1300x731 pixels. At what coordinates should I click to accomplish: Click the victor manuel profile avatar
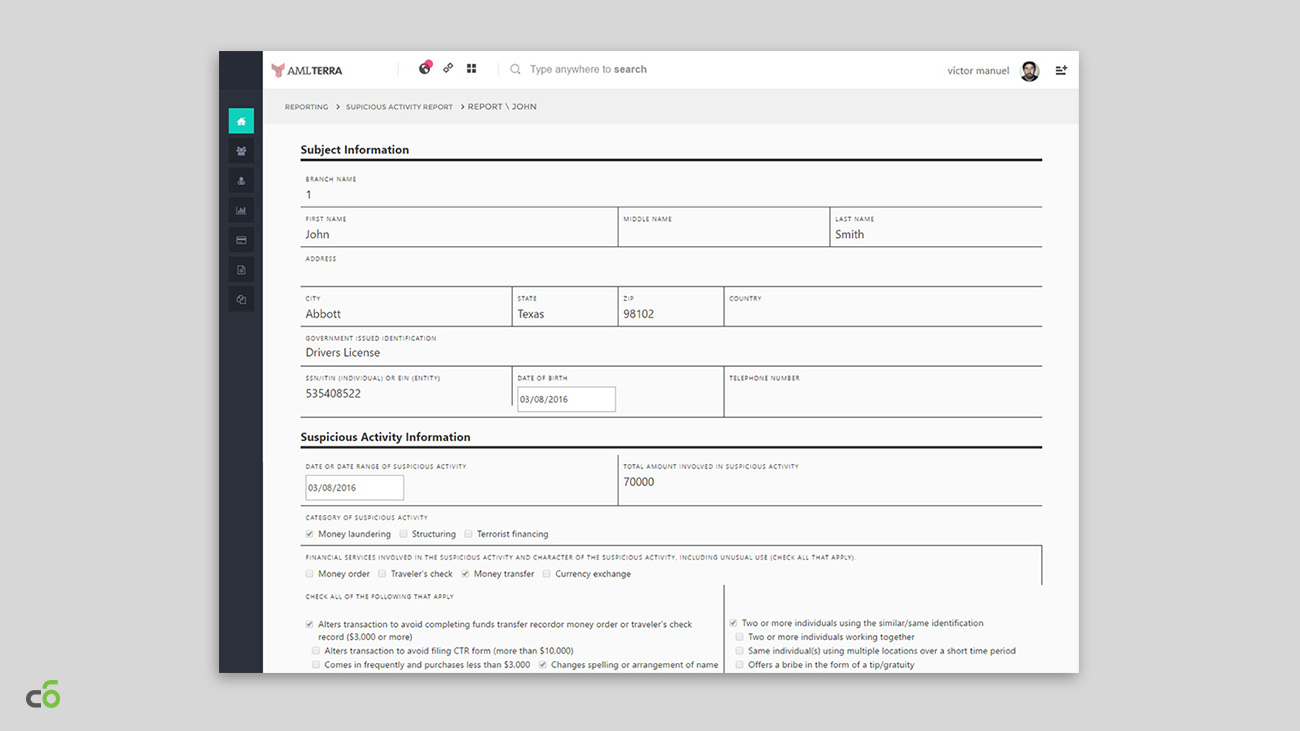pos(1029,71)
